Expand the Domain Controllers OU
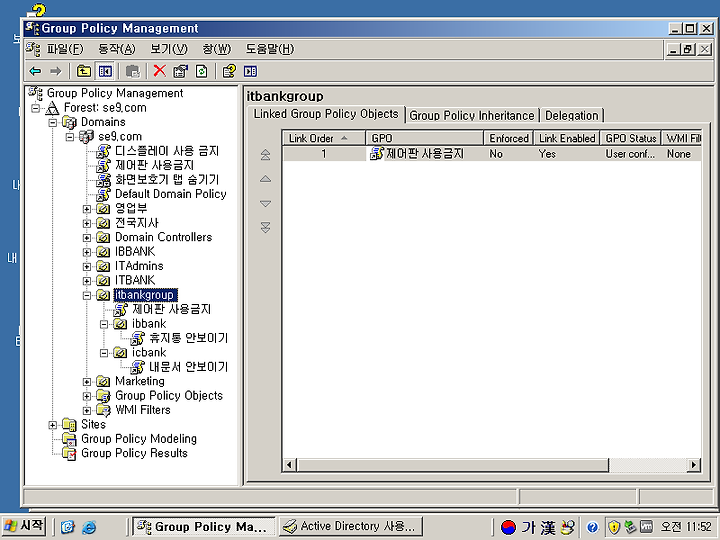The image size is (720, 540). [87, 238]
